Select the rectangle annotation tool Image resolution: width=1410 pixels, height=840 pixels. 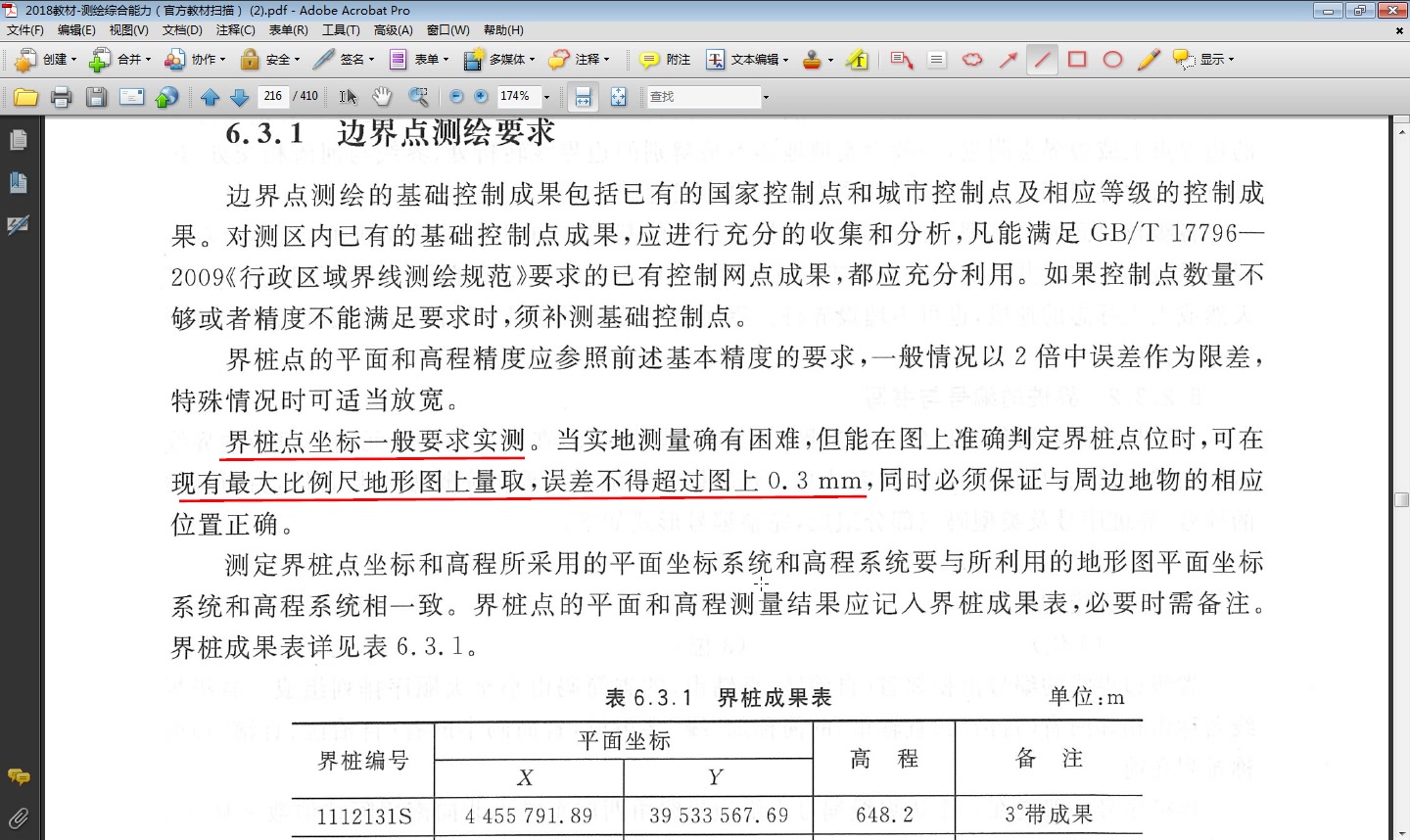click(x=1076, y=60)
